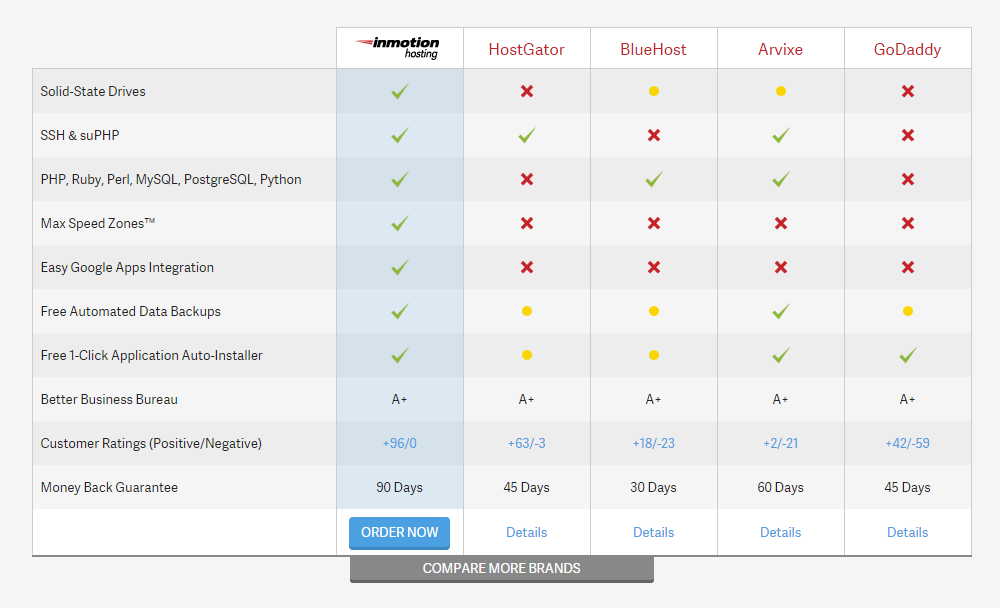Viewport: 1000px width, 608px height.
Task: Click HostGator's red X for PHP, Ruby, Perl row
Action: pos(526,179)
